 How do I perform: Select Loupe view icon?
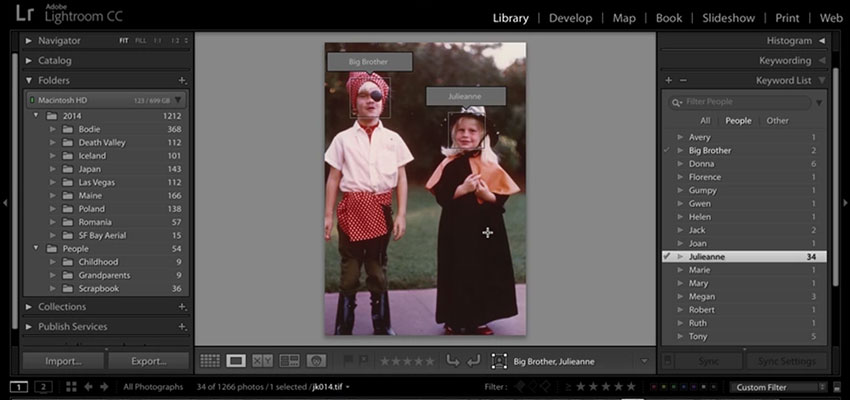tap(236, 361)
